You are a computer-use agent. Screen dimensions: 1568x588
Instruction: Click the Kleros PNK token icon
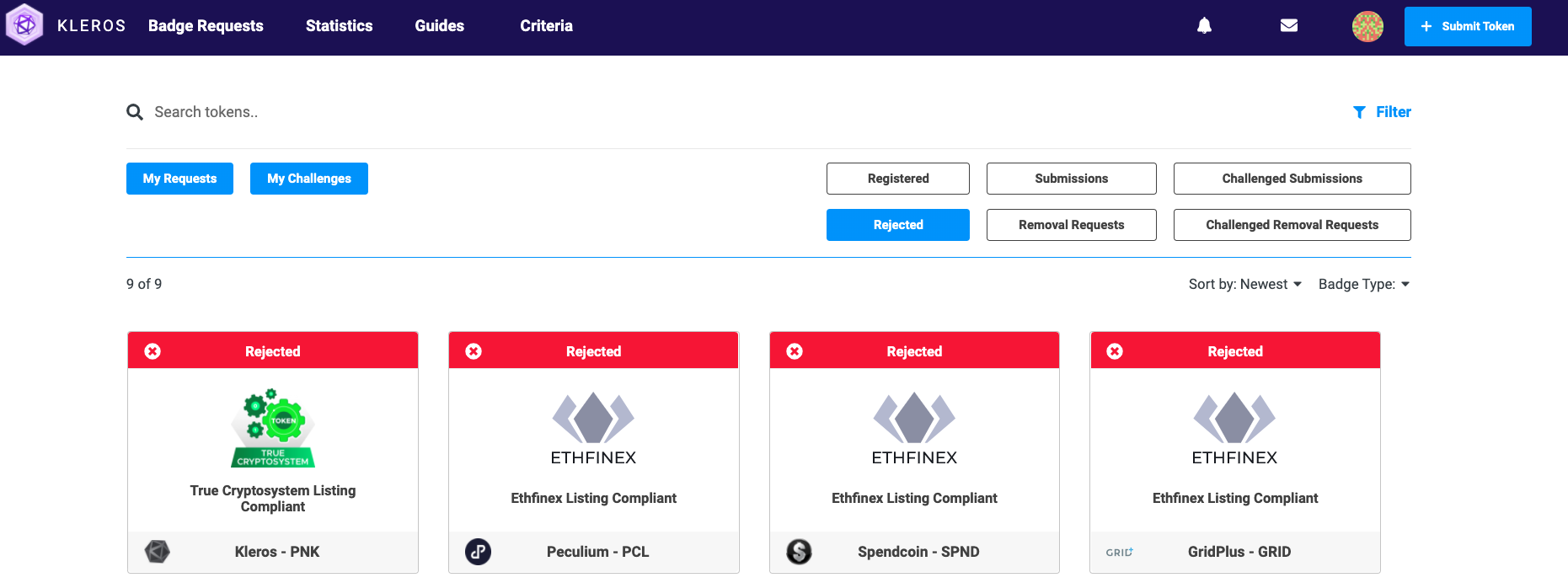(158, 552)
